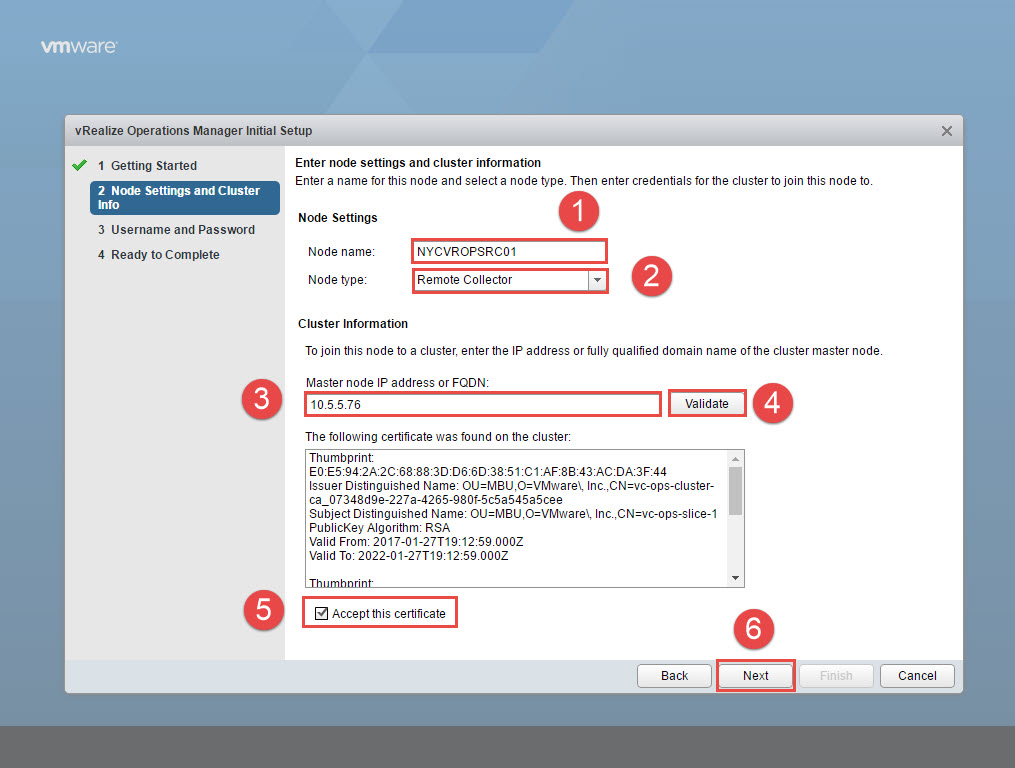Open the Node type dropdown arrow
The image size is (1015, 768).
coord(597,280)
